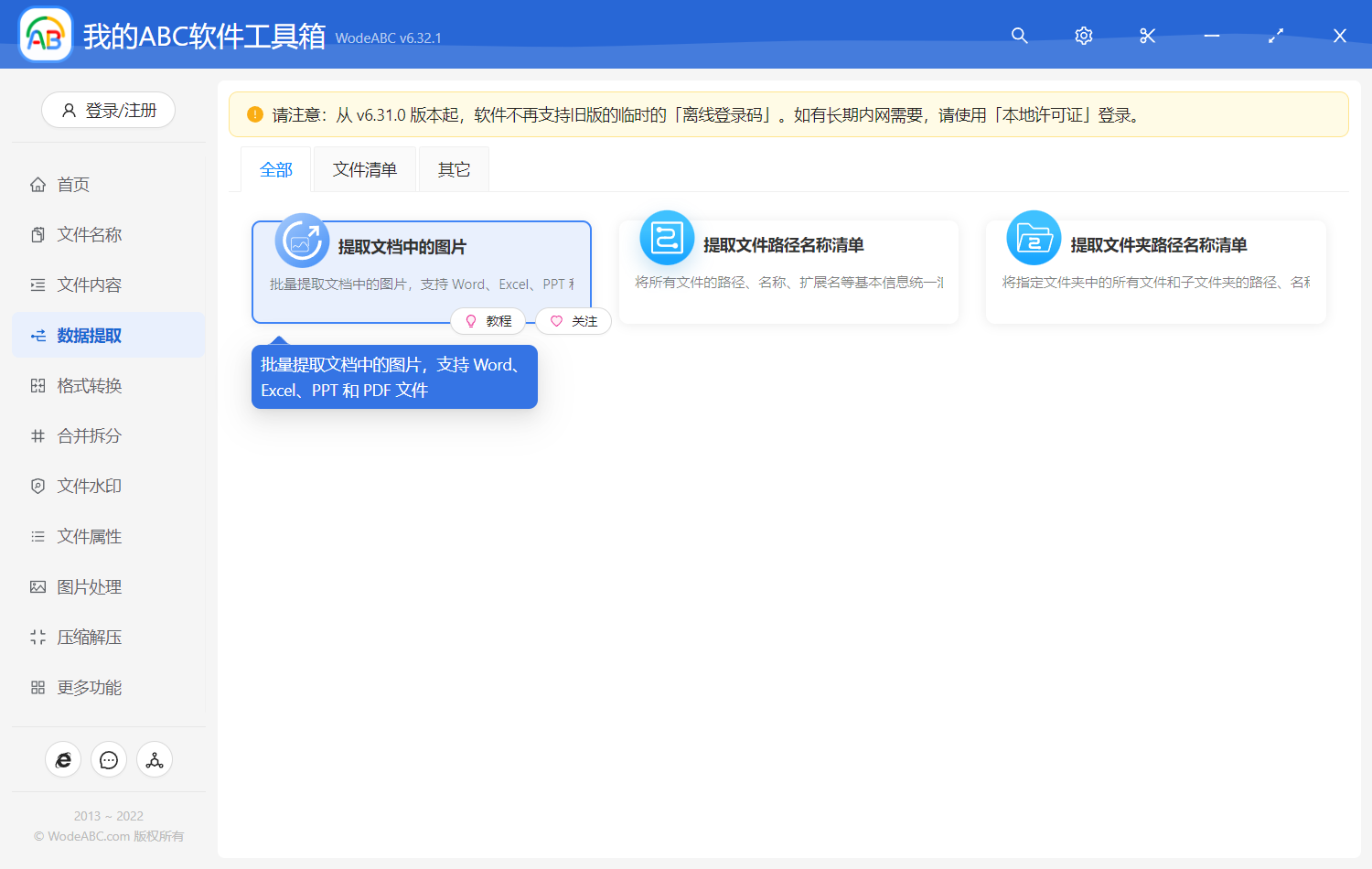The width and height of the screenshot is (1372, 869).
Task: Open 图片处理 in the sidebar
Action: tap(87, 586)
